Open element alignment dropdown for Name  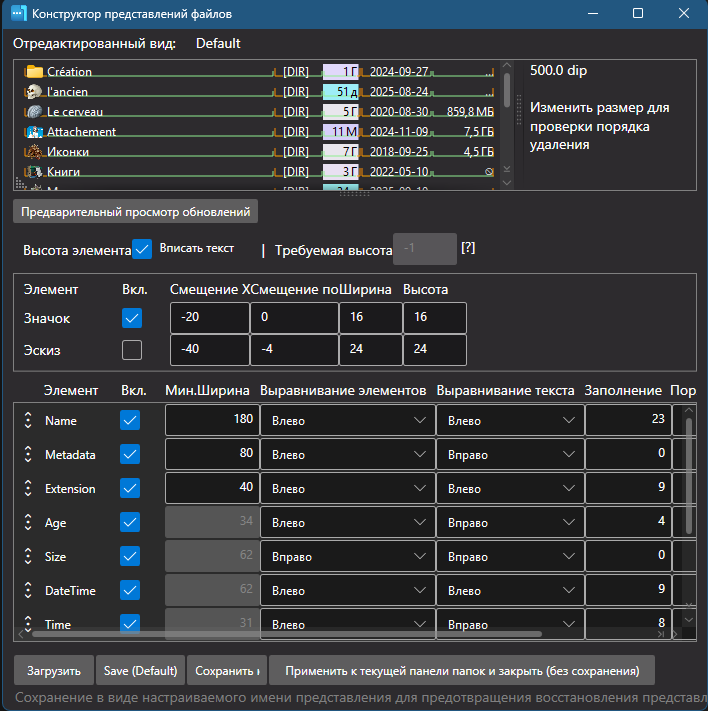pyautogui.click(x=346, y=421)
